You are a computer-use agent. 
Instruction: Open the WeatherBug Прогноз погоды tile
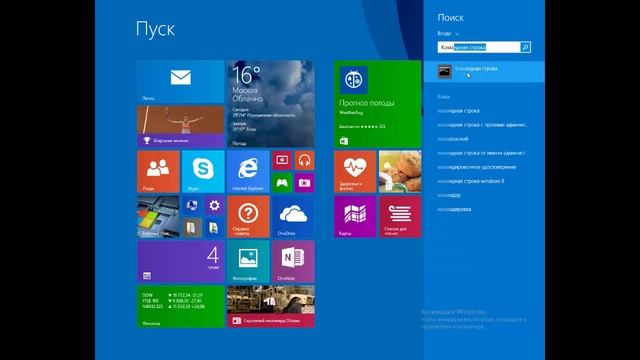tap(378, 104)
